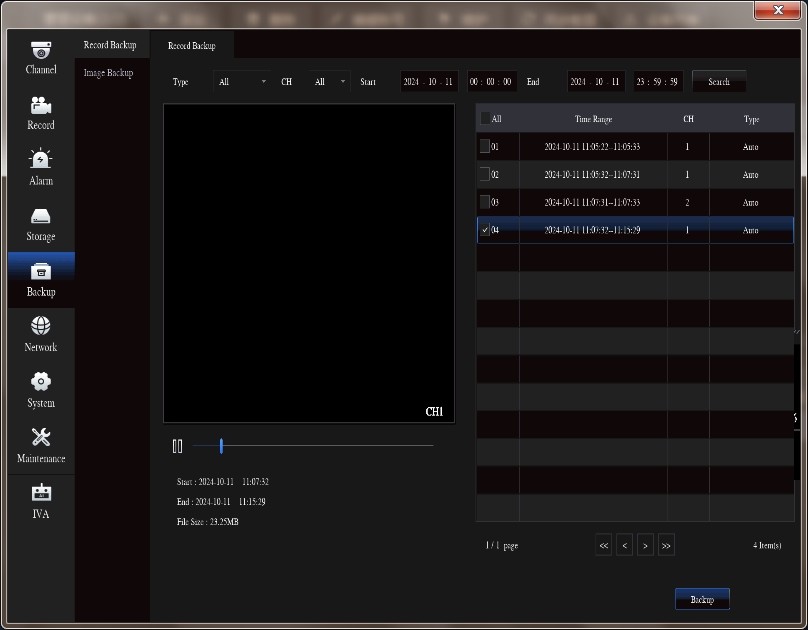The image size is (808, 630).
Task: Select the Record Backup tab
Action: pos(191,45)
